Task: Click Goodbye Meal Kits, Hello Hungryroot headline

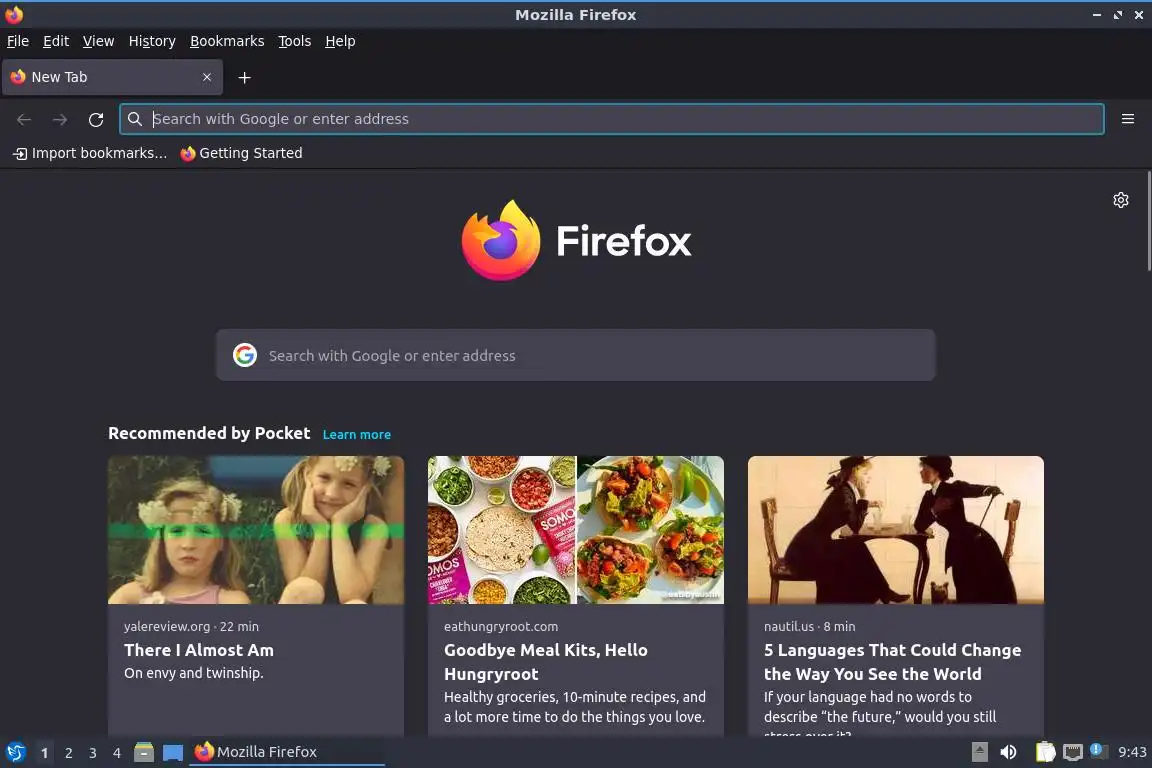Action: click(x=546, y=661)
